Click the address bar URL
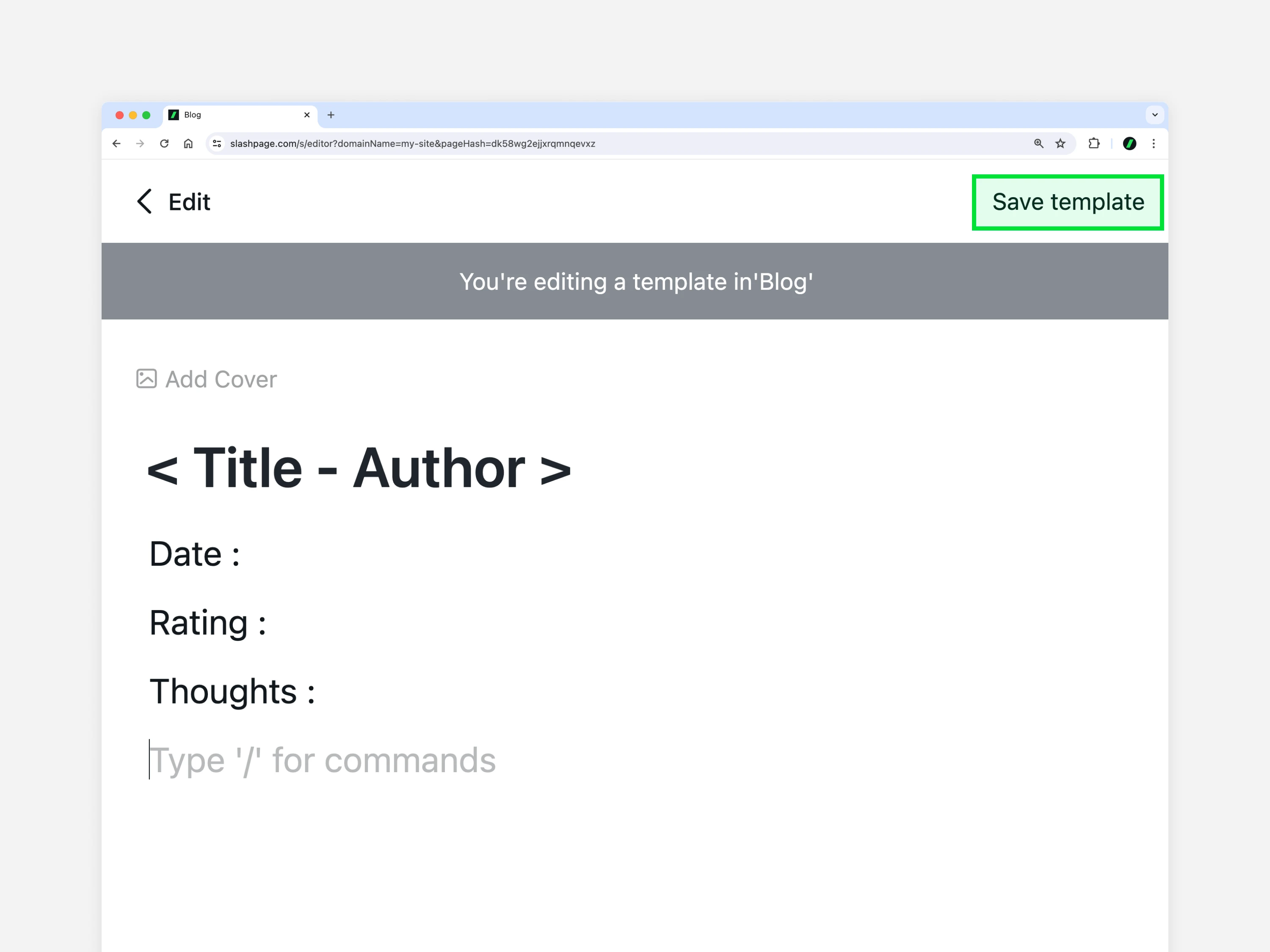 pyautogui.click(x=412, y=143)
